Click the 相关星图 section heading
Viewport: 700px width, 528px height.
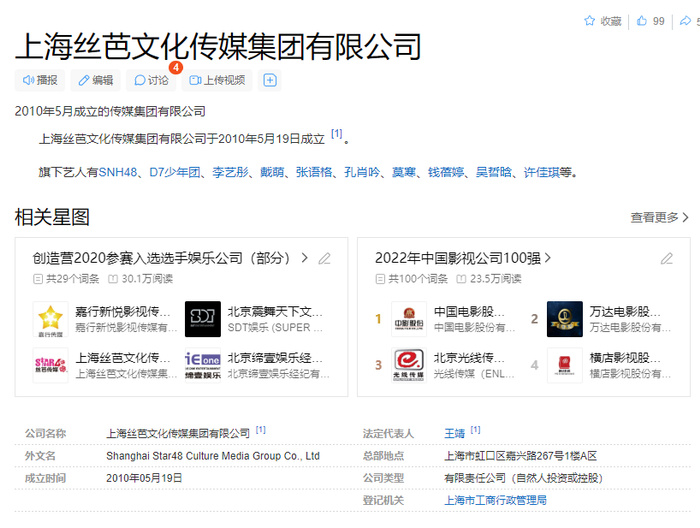click(52, 217)
